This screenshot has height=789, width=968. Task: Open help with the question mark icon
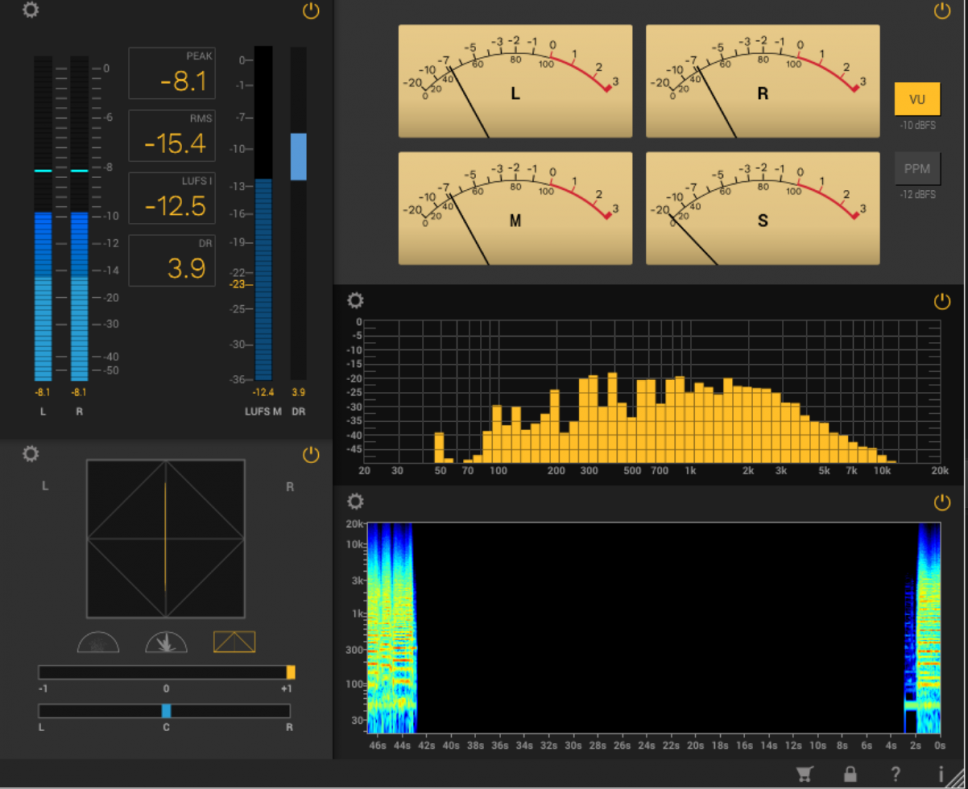896,773
